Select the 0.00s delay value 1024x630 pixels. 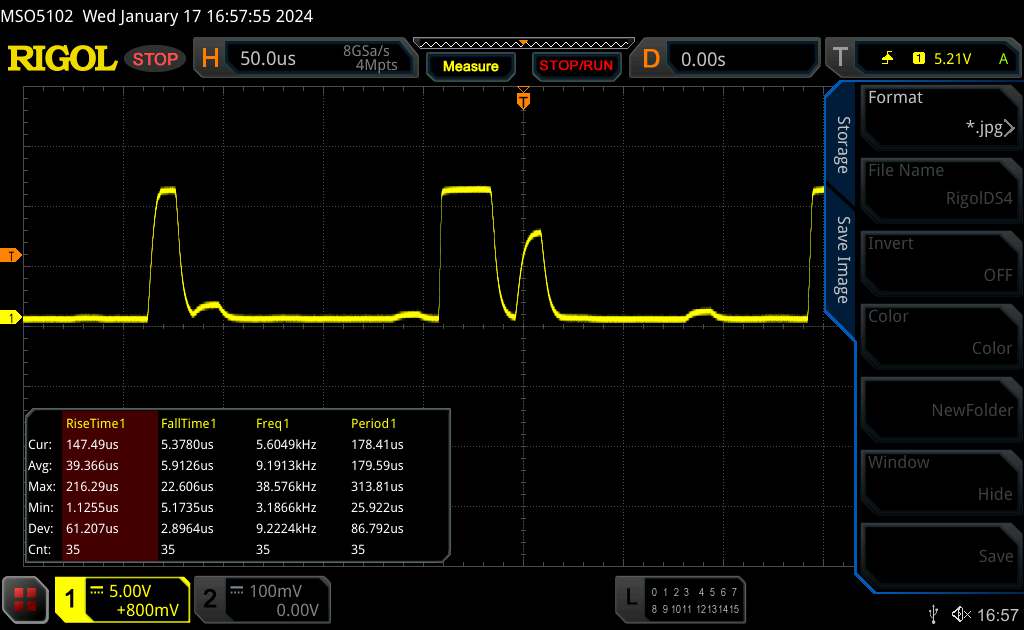tap(703, 59)
